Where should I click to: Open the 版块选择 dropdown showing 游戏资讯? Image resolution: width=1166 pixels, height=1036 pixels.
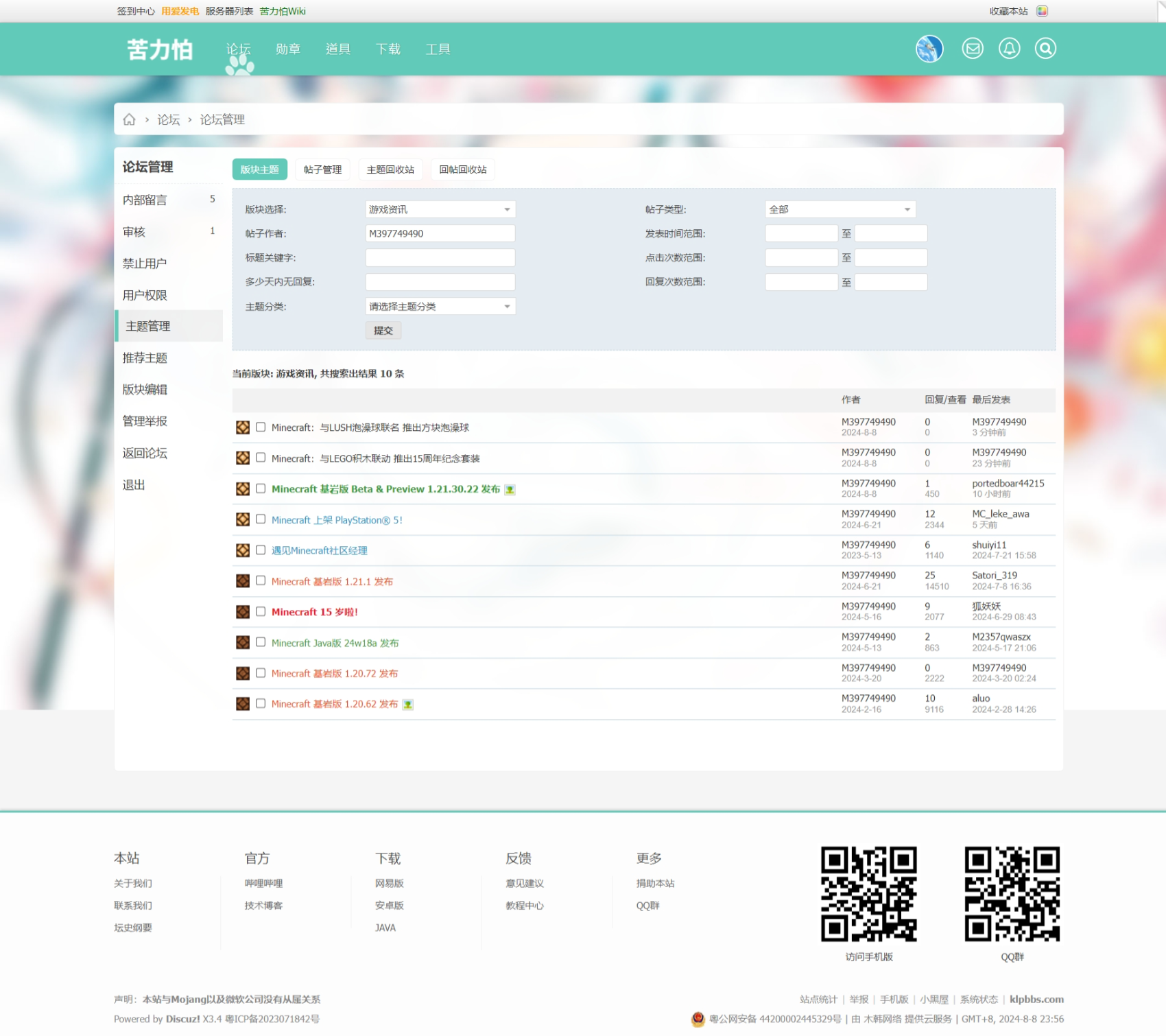pos(440,209)
